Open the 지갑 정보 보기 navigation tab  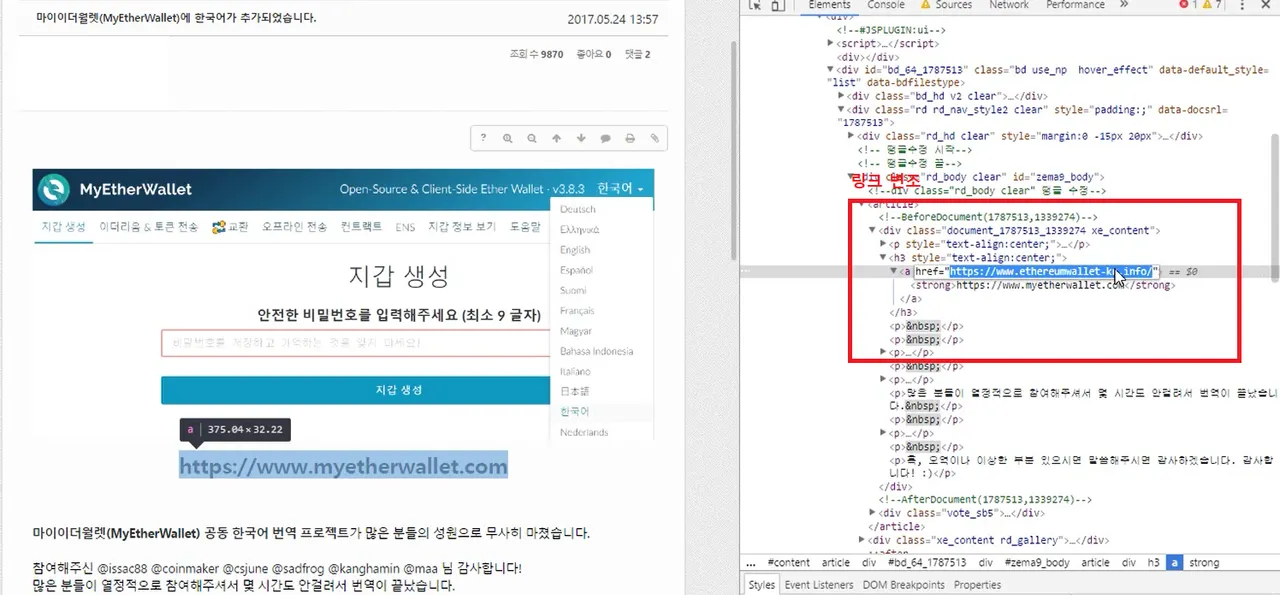pos(462,227)
